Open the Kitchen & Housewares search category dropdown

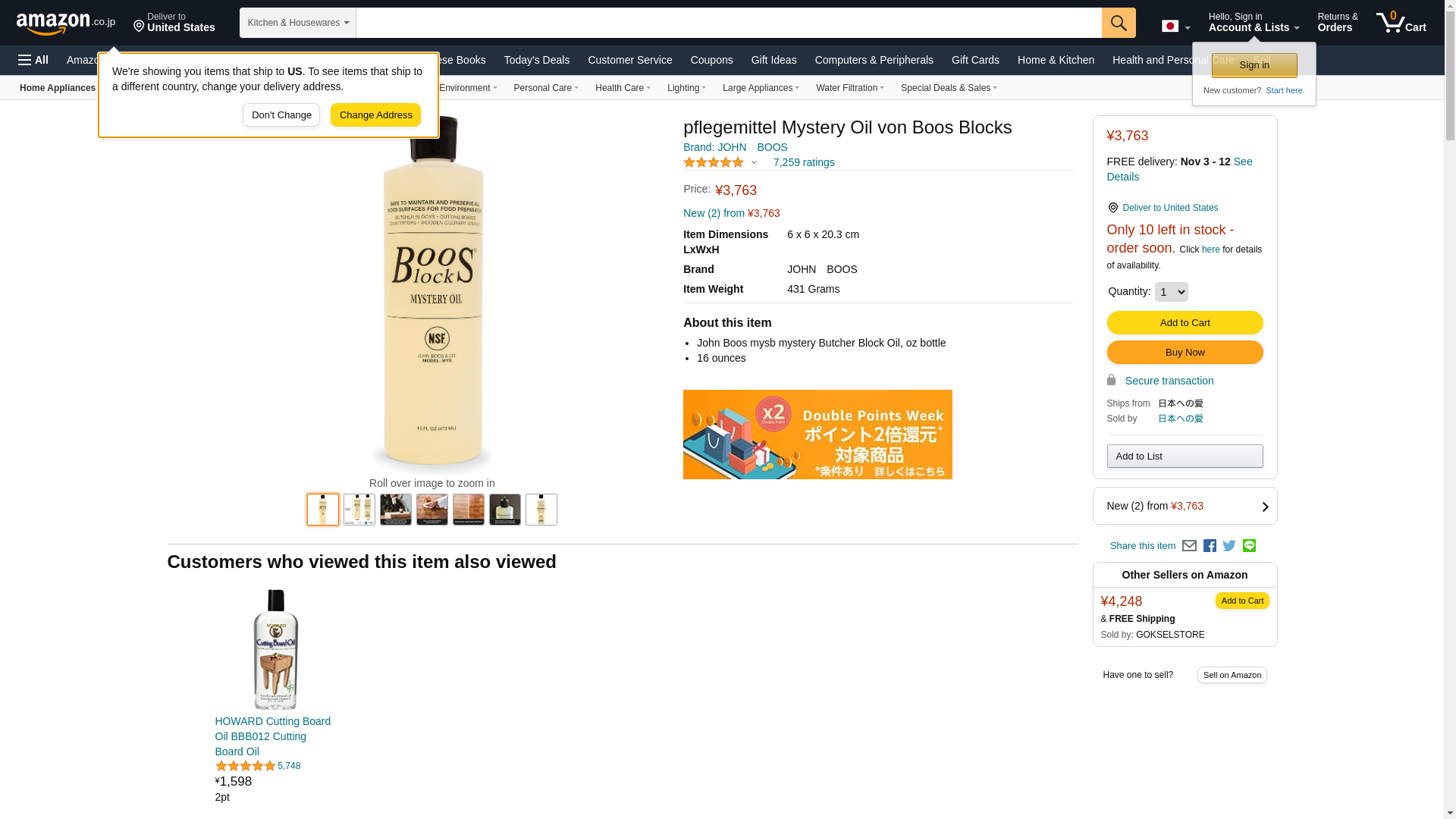[298, 23]
